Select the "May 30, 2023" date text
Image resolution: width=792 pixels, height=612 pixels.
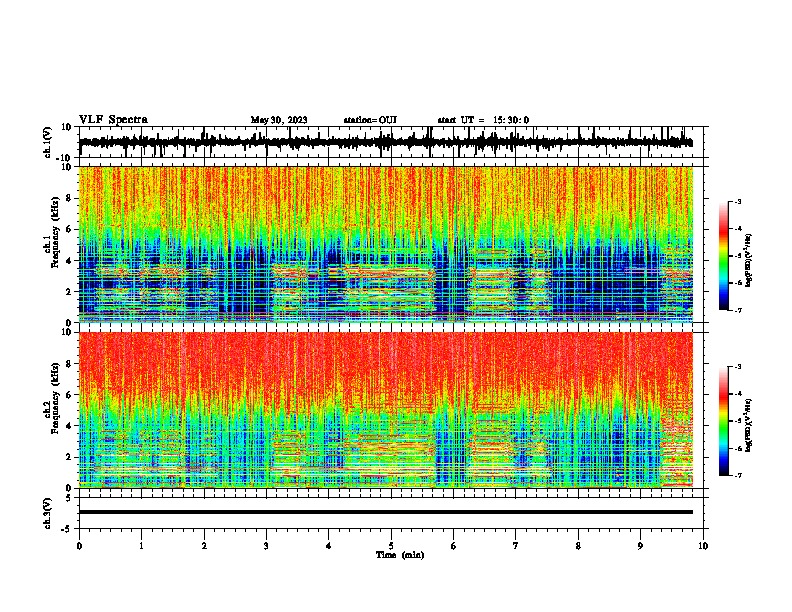[x=279, y=120]
